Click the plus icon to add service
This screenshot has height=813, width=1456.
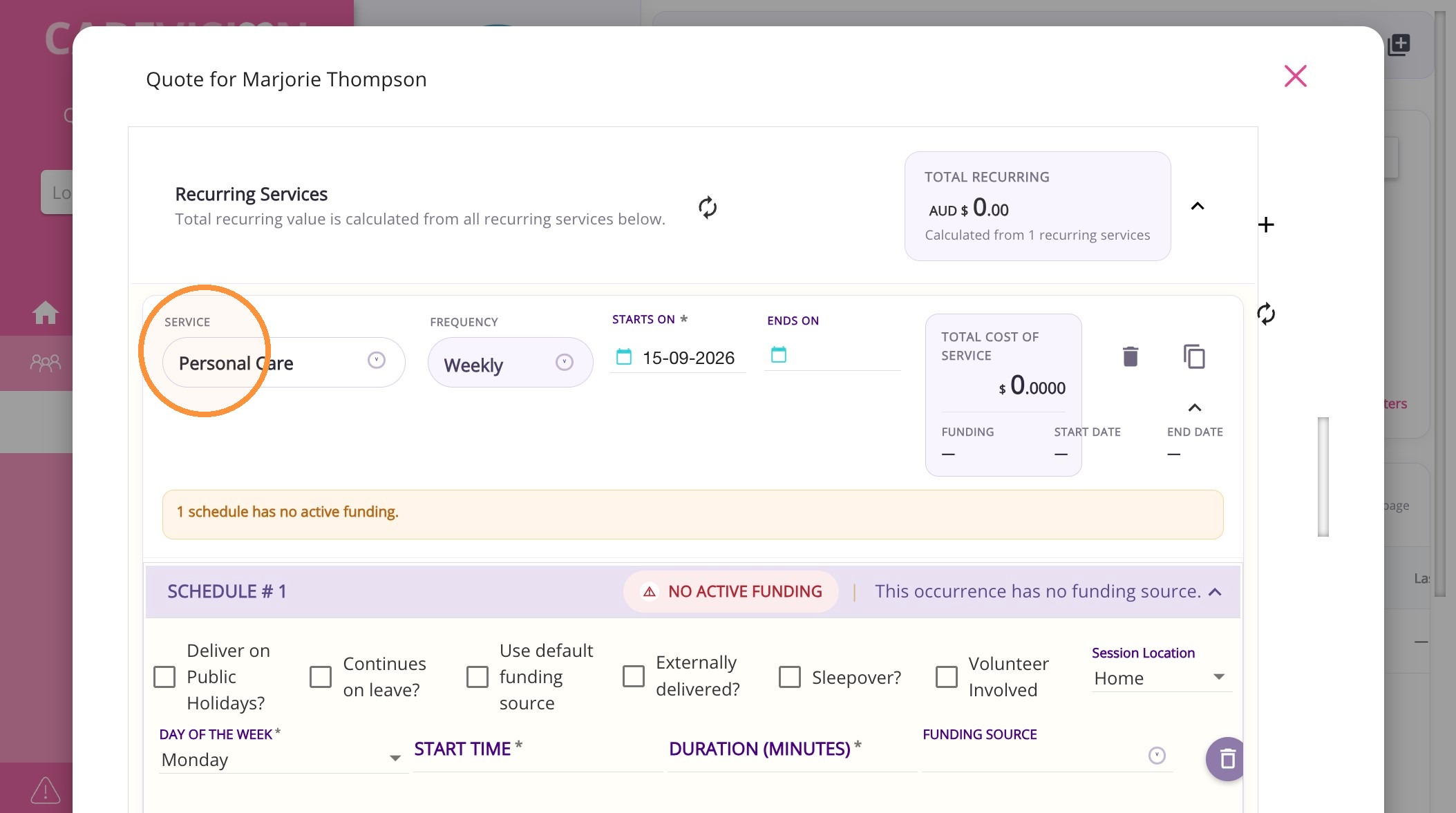pos(1266,224)
